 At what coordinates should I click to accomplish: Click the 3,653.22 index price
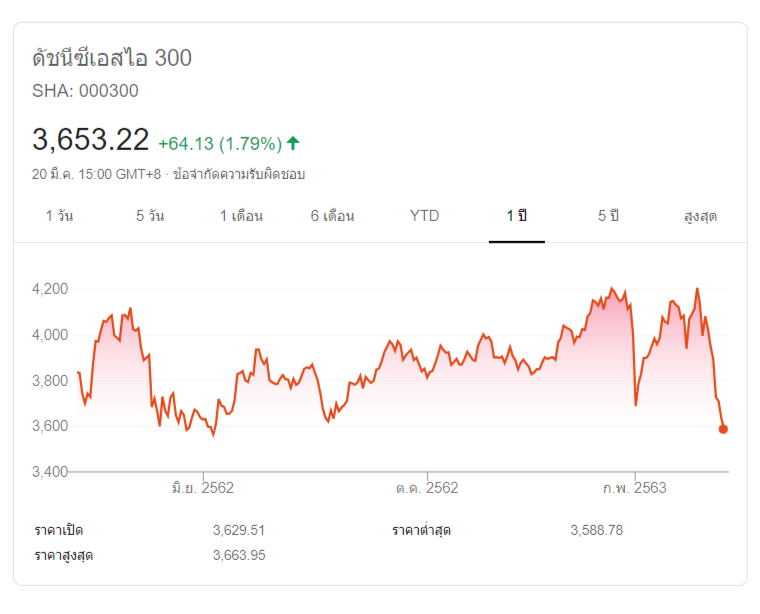(91, 139)
